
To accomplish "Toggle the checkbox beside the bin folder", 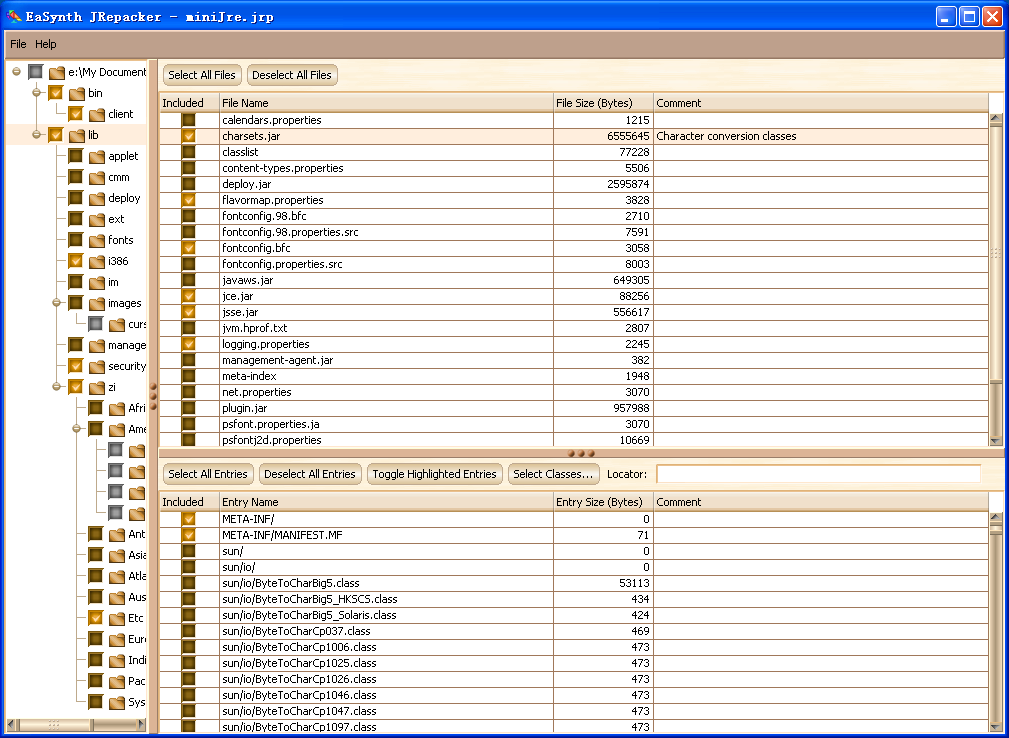I will 56,93.
